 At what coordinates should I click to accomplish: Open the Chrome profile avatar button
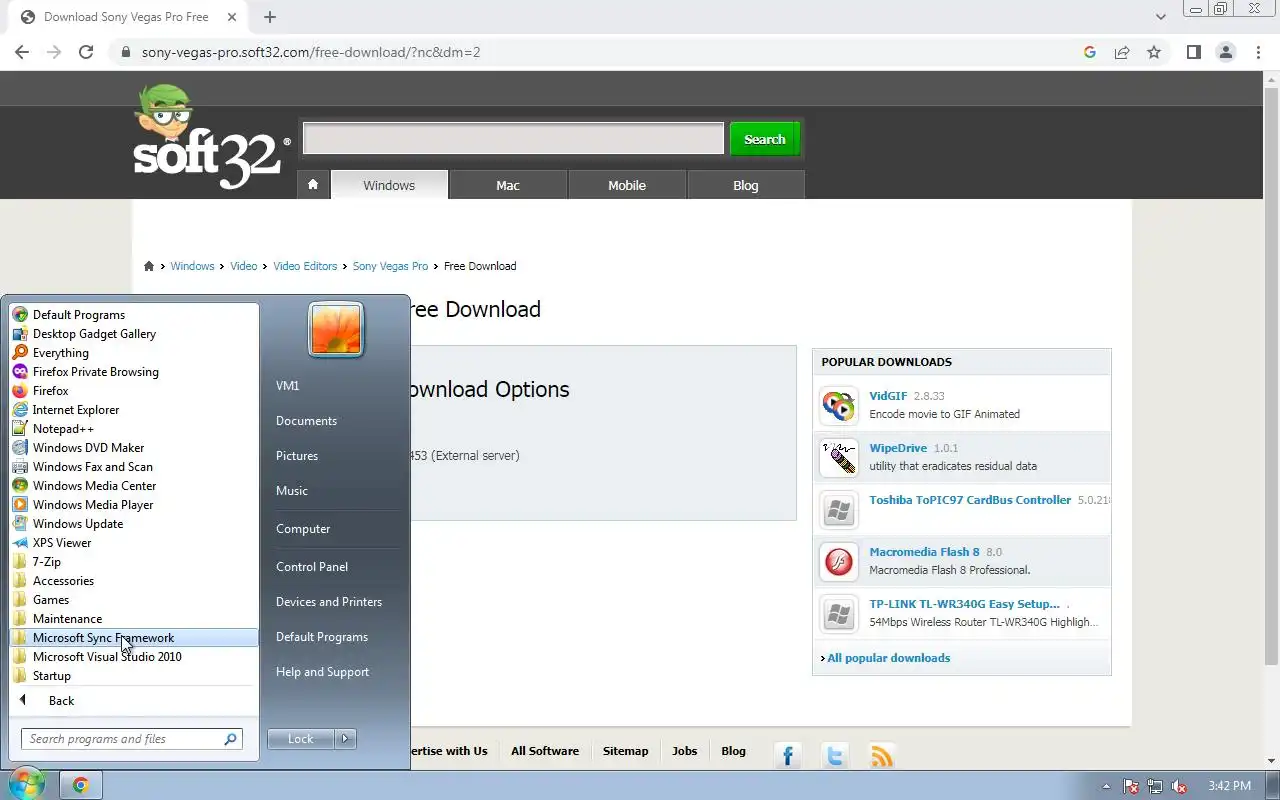(1226, 52)
